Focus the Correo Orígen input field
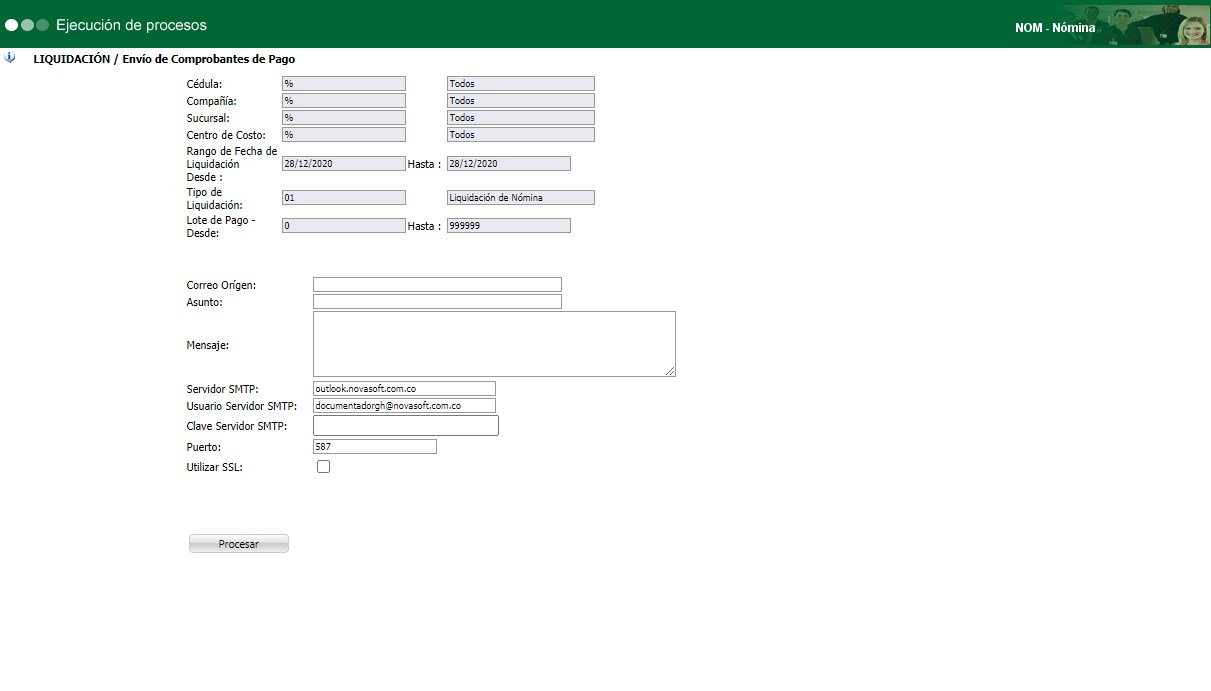Image resolution: width=1211 pixels, height=691 pixels. pos(437,285)
